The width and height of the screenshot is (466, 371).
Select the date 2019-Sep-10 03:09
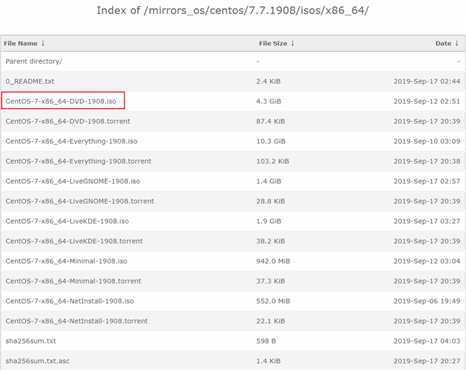(x=427, y=141)
